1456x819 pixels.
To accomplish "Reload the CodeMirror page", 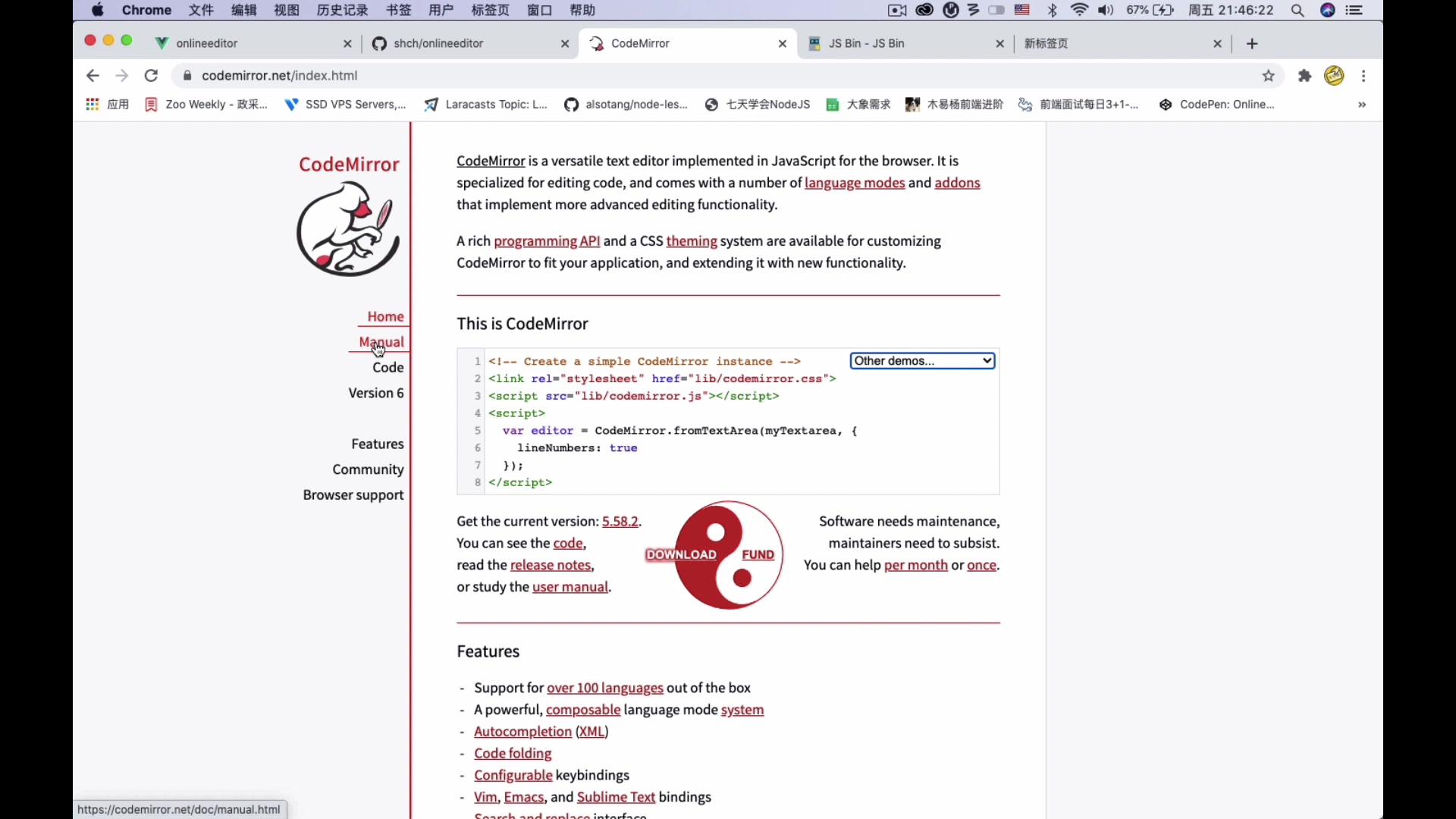I will pos(151,76).
